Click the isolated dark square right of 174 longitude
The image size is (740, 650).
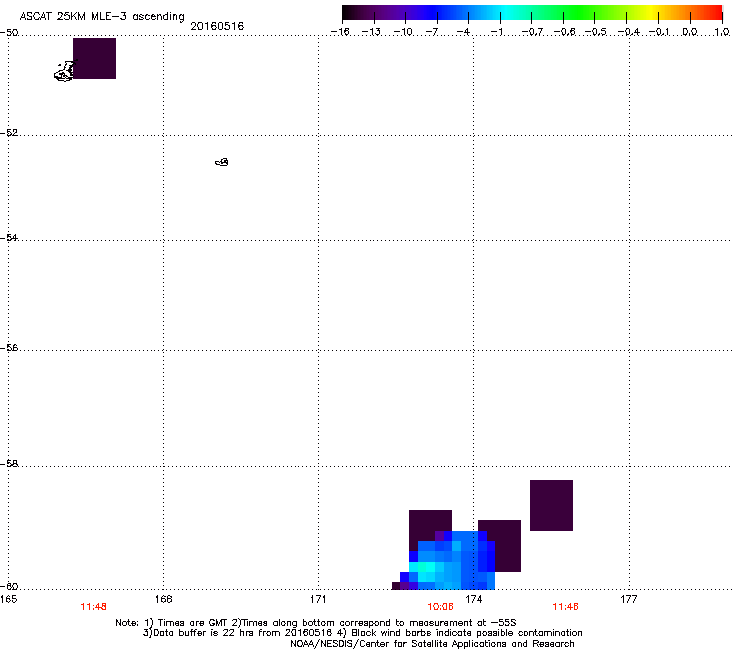click(551, 506)
